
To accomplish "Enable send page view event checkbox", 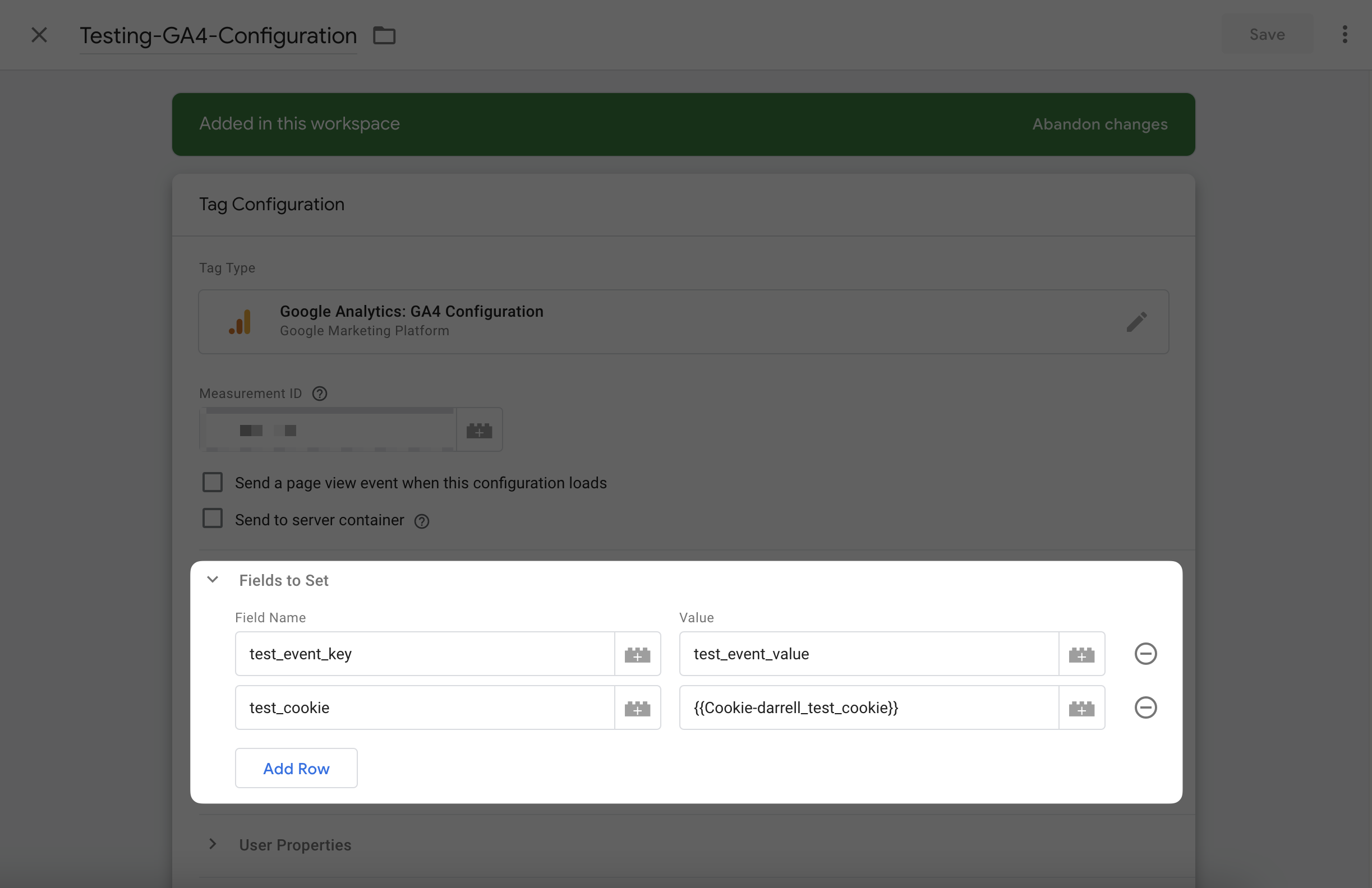I will [212, 482].
